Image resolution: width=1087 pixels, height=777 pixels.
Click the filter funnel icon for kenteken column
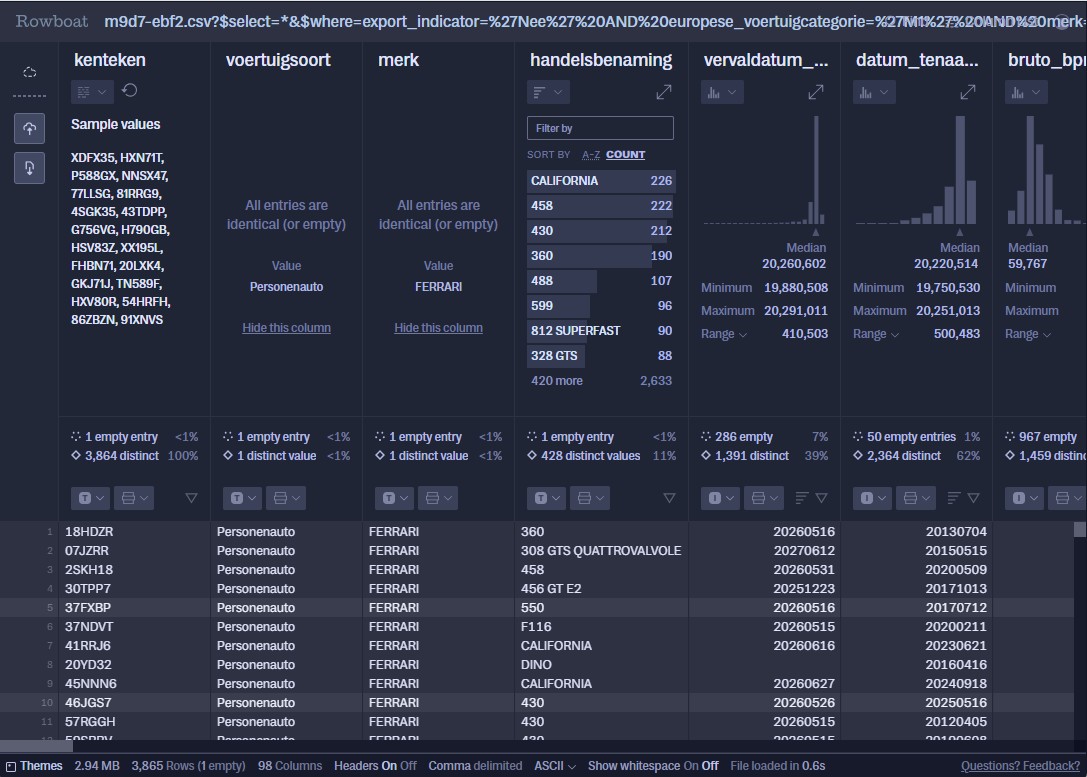(x=192, y=498)
